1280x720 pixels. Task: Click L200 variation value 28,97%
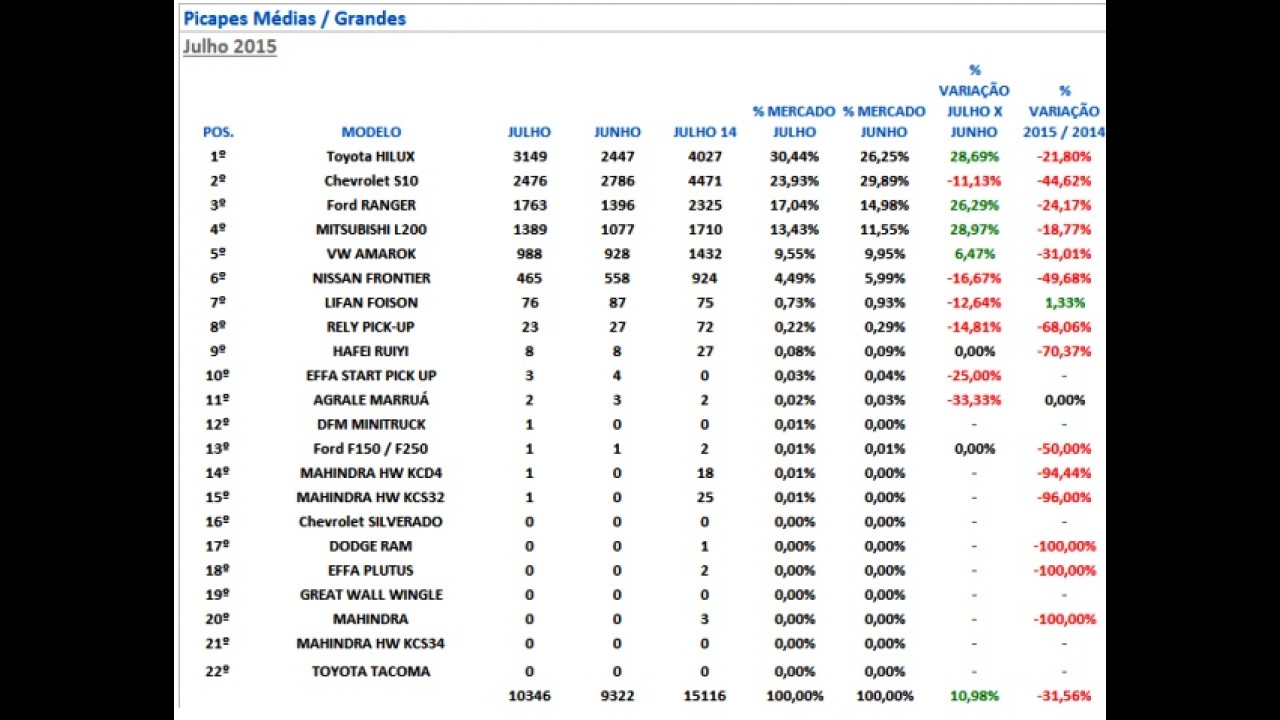(x=974, y=230)
